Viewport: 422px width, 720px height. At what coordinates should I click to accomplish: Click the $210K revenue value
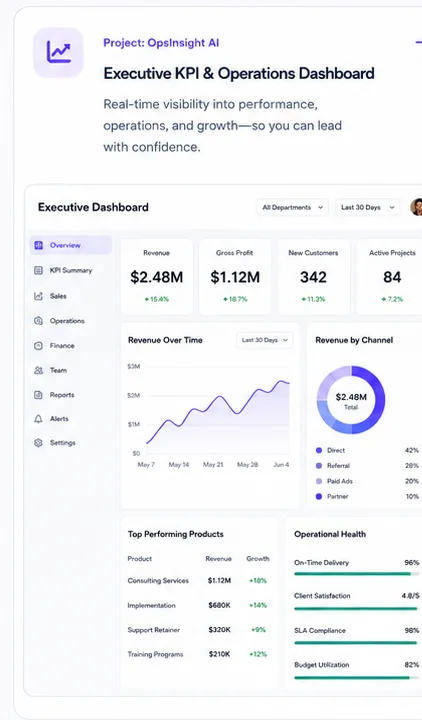pyautogui.click(x=219, y=654)
